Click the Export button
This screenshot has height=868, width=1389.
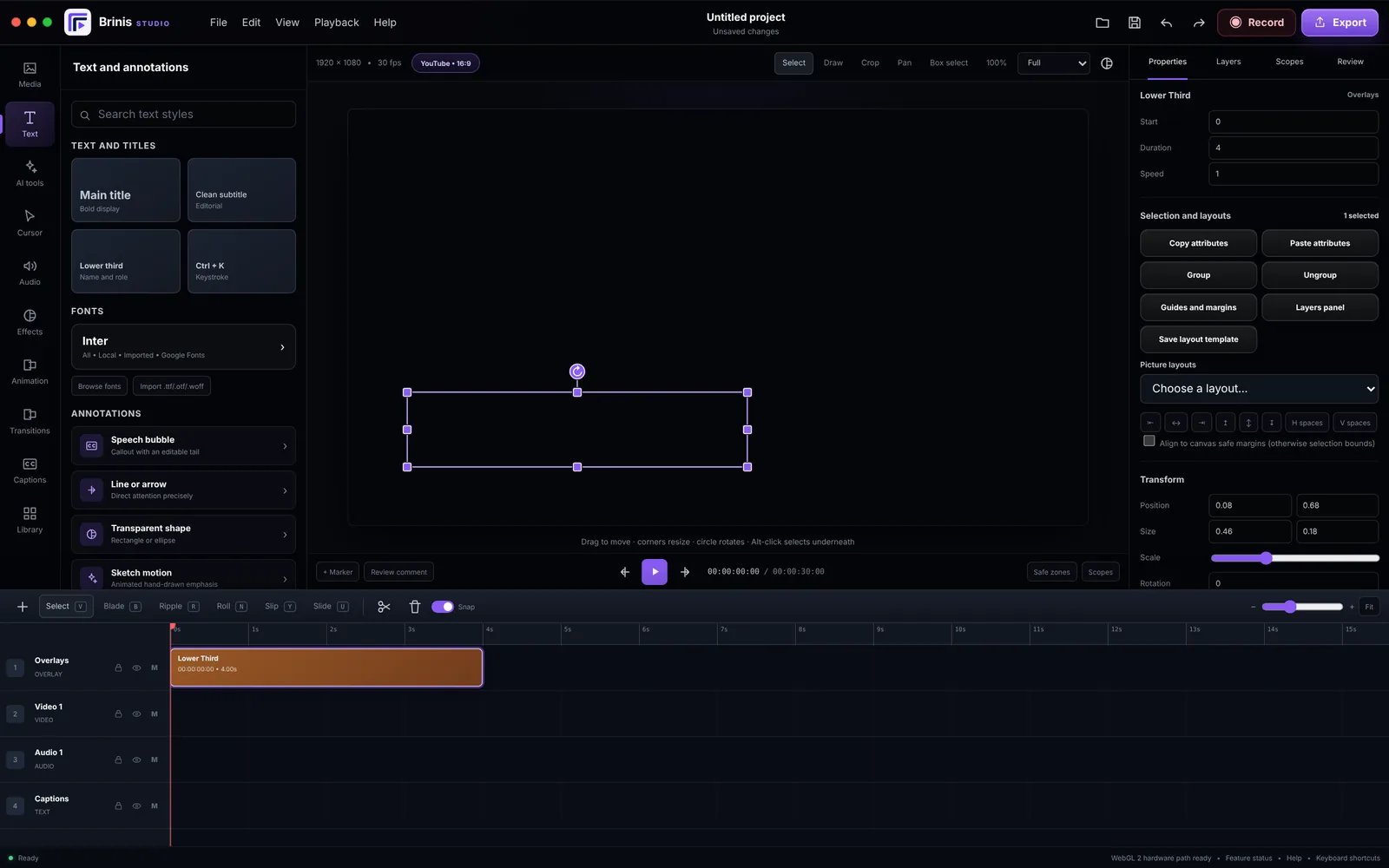(1340, 23)
